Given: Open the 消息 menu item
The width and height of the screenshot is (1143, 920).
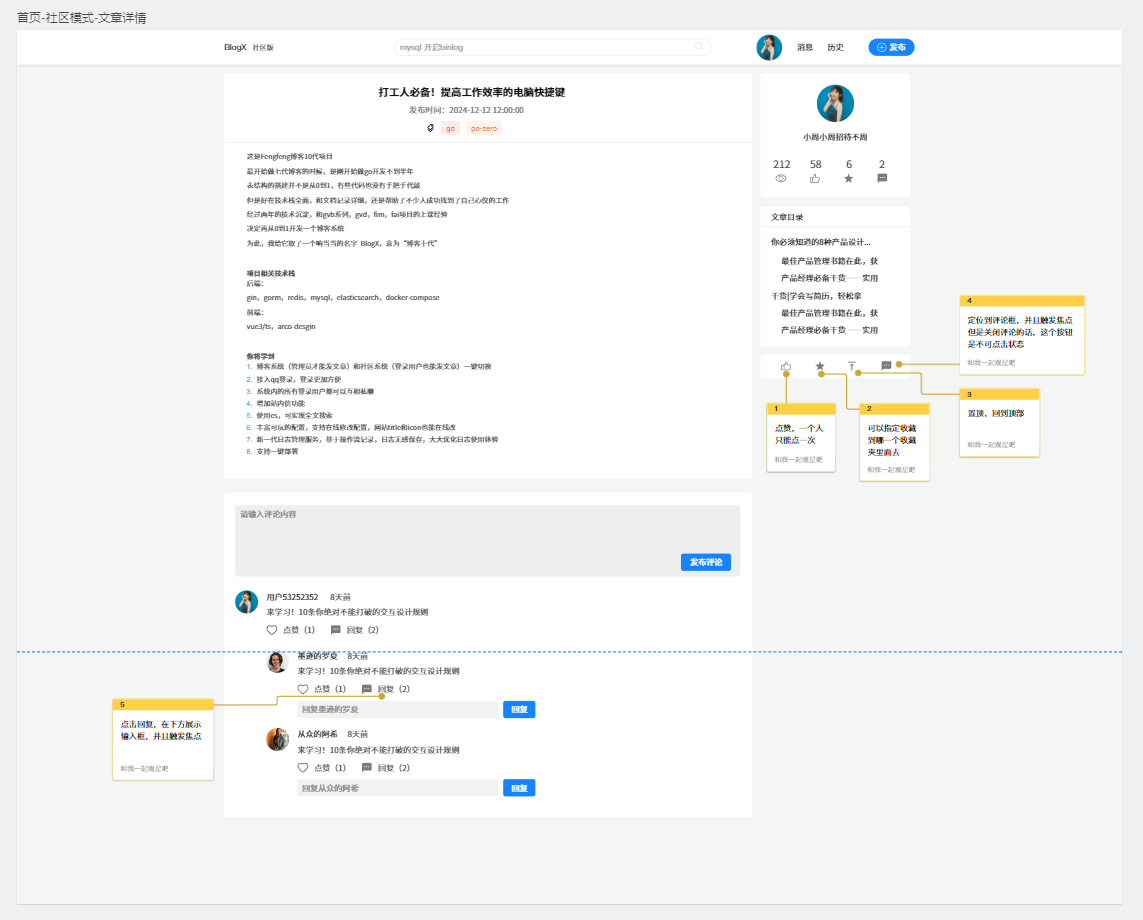Looking at the screenshot, I should (x=805, y=47).
